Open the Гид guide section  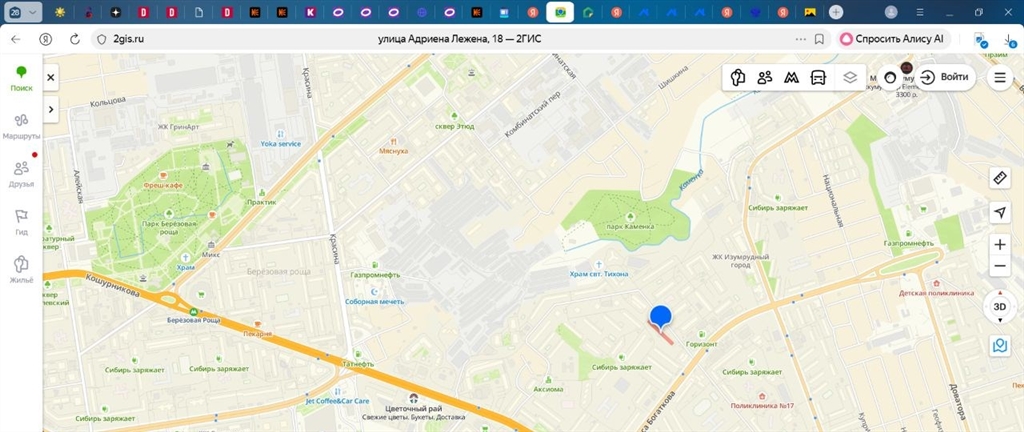(x=21, y=220)
